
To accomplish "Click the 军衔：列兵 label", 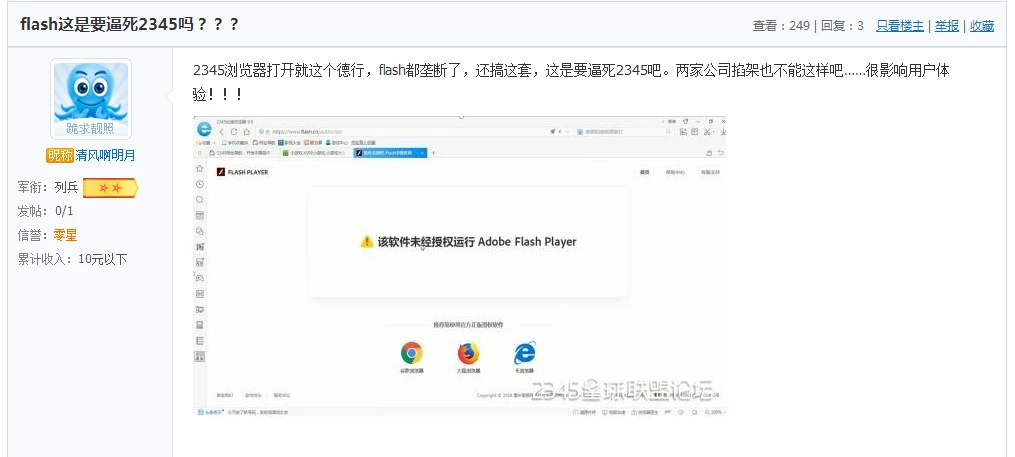I will (x=48, y=188).
